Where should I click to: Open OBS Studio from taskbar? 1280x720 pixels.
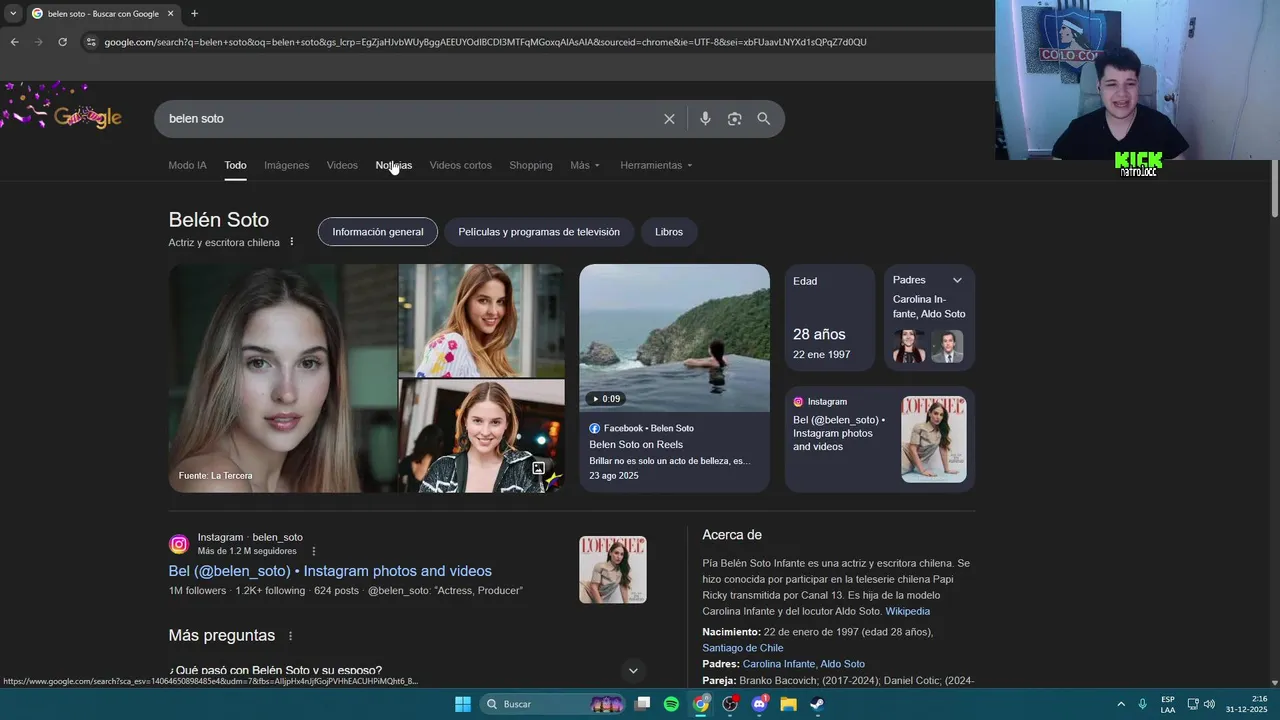(x=730, y=704)
